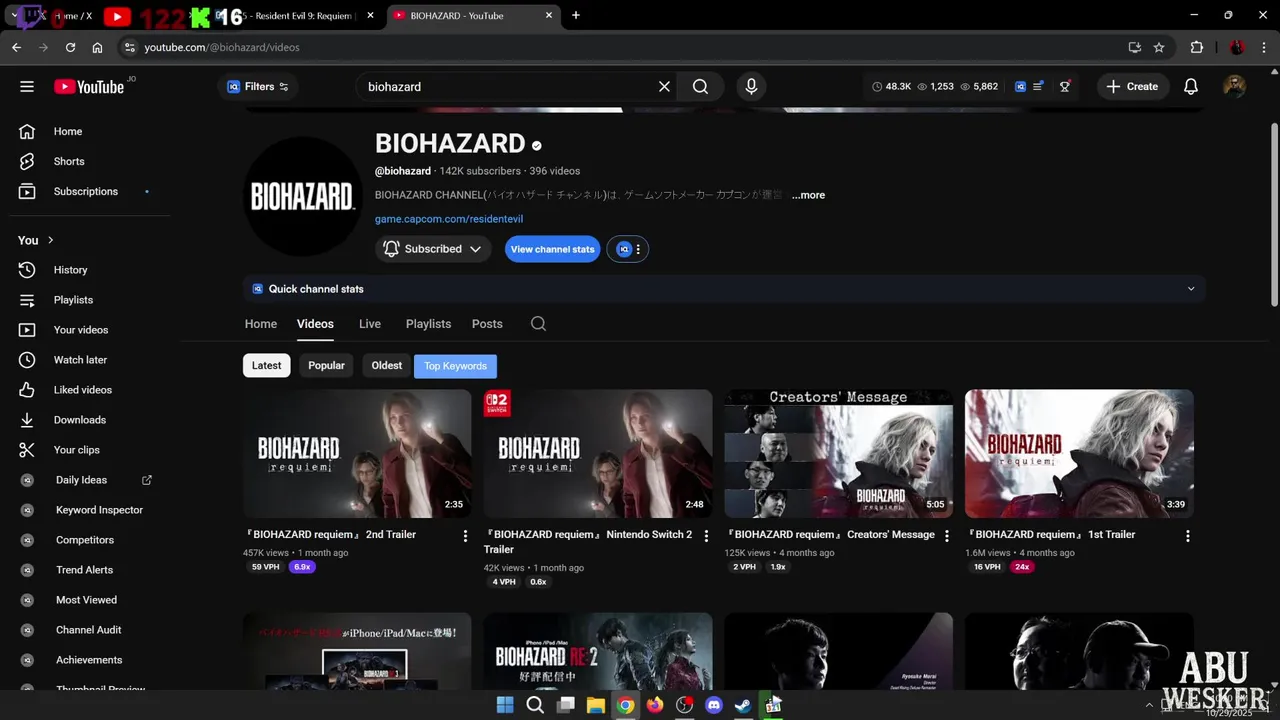The image size is (1280, 720).
Task: Open vidIQ Keyword Inspector
Action: pos(99,510)
